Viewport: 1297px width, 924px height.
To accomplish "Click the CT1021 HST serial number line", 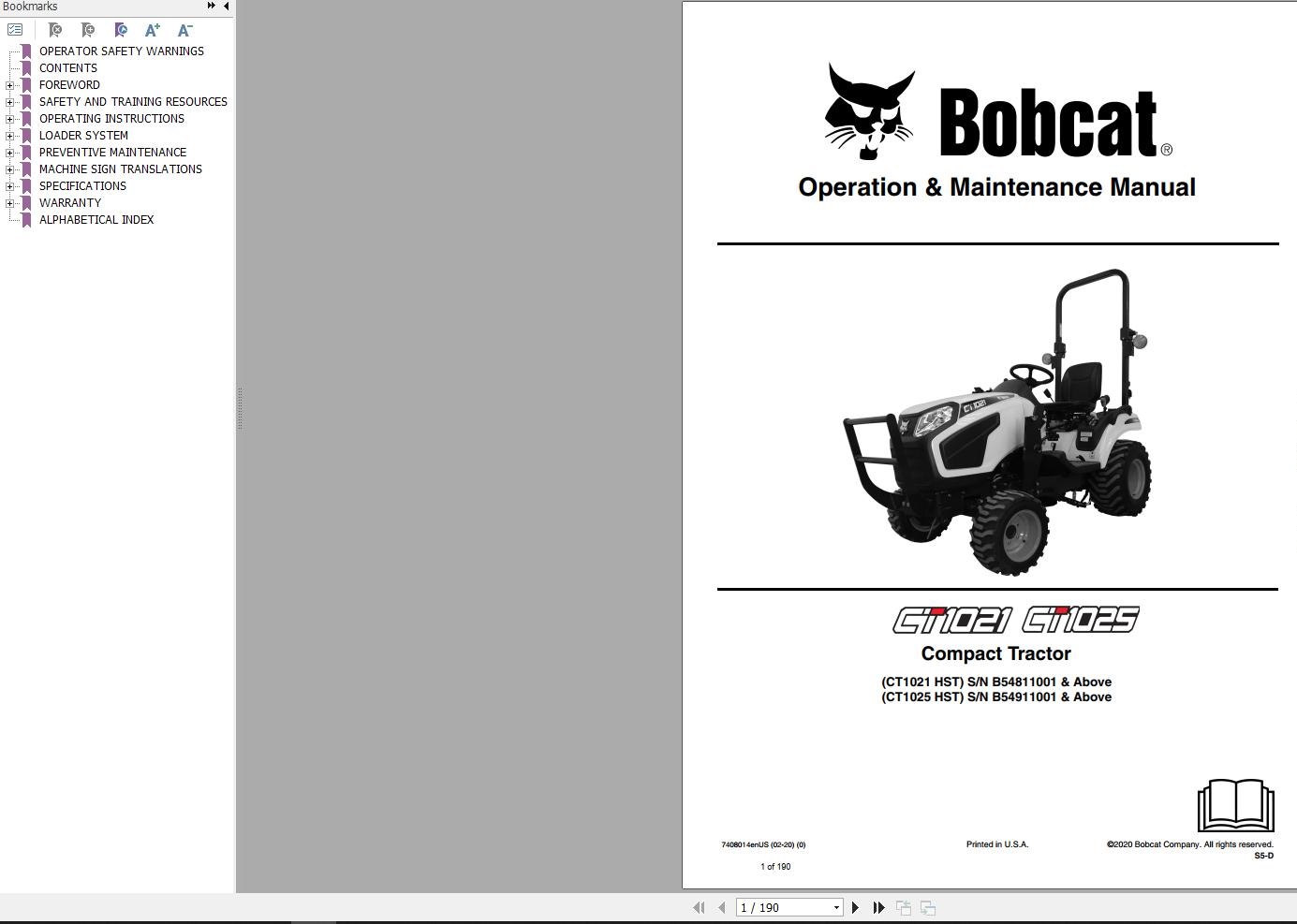I will click(996, 682).
